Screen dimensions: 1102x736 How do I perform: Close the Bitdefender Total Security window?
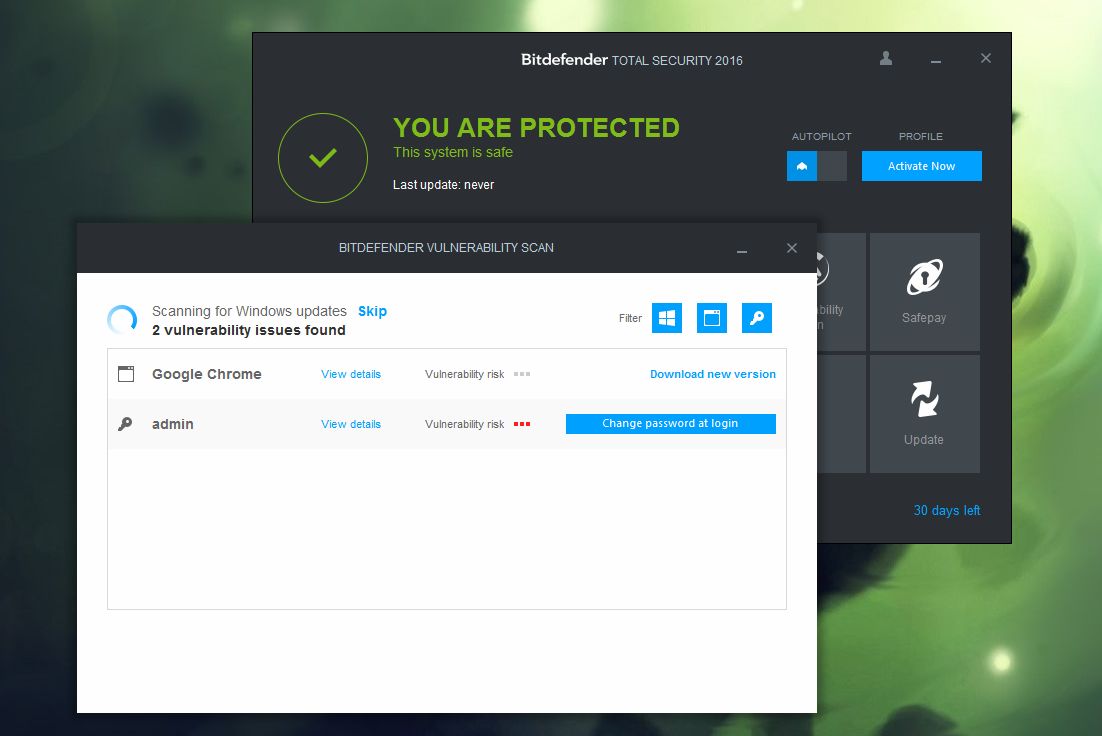click(986, 58)
